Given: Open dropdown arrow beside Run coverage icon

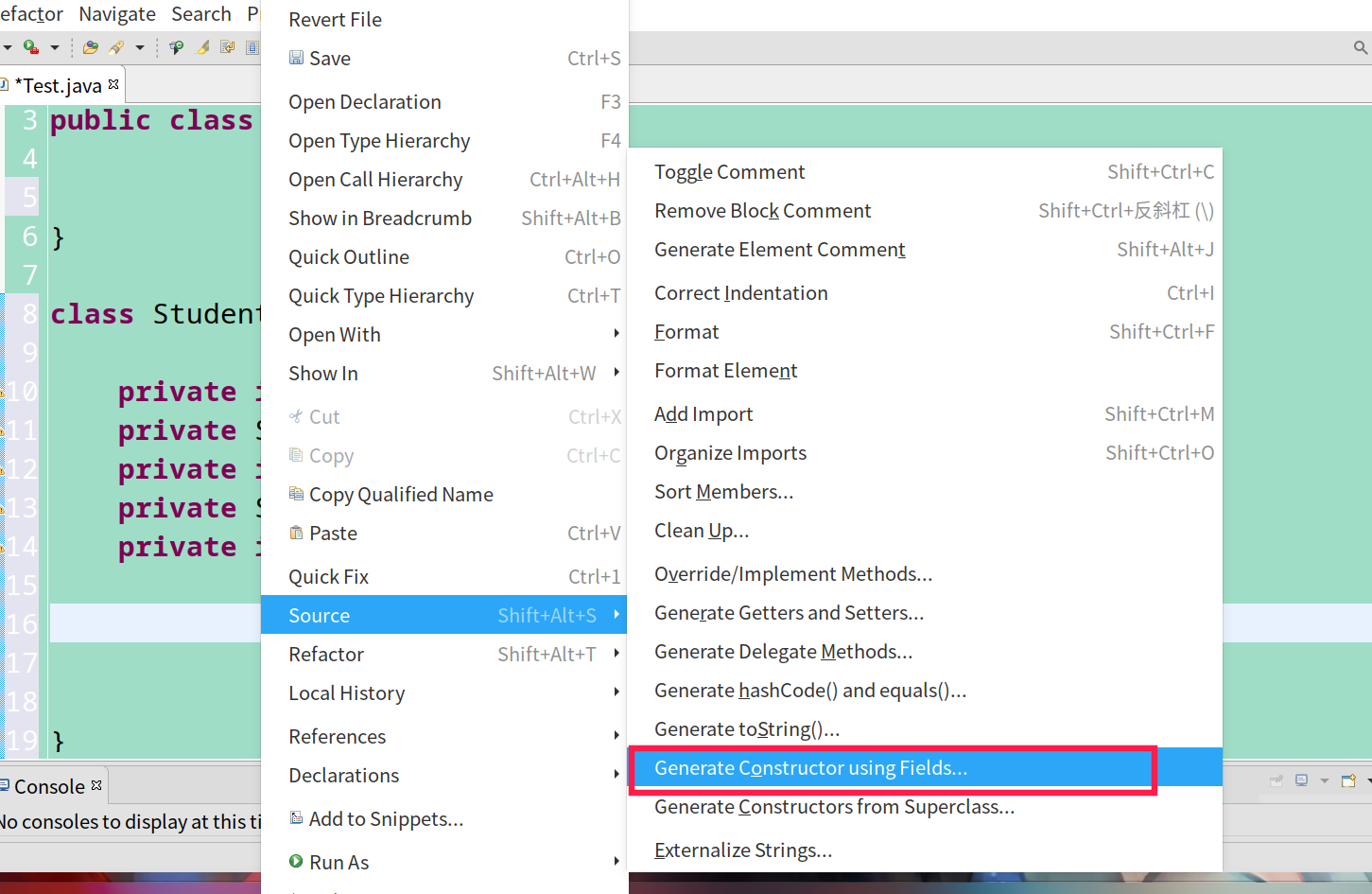Looking at the screenshot, I should [55, 47].
